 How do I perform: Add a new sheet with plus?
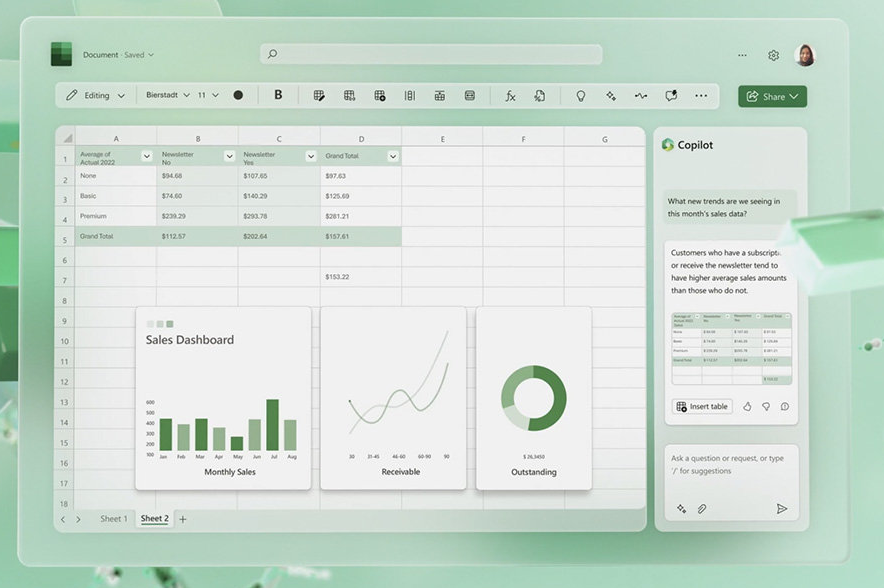(x=183, y=519)
